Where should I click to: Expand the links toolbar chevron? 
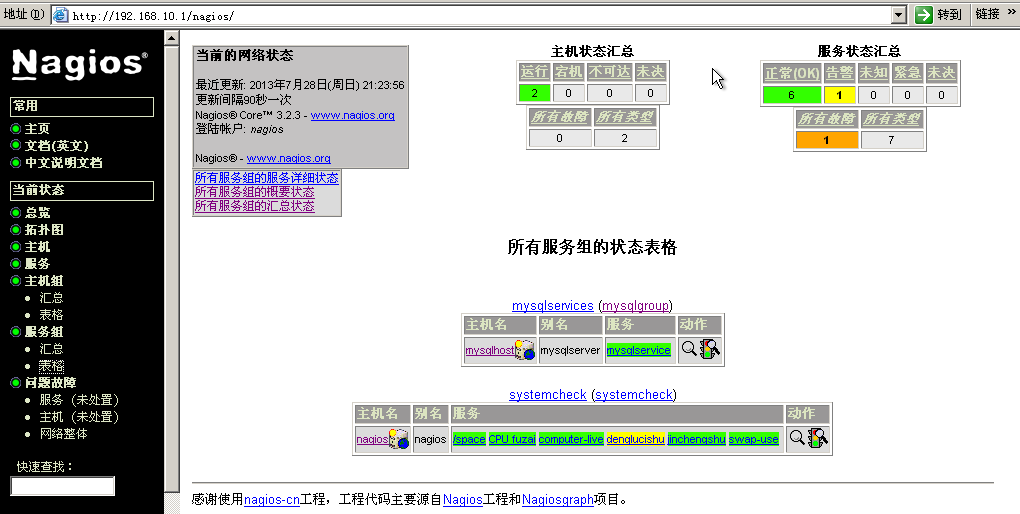point(1011,12)
